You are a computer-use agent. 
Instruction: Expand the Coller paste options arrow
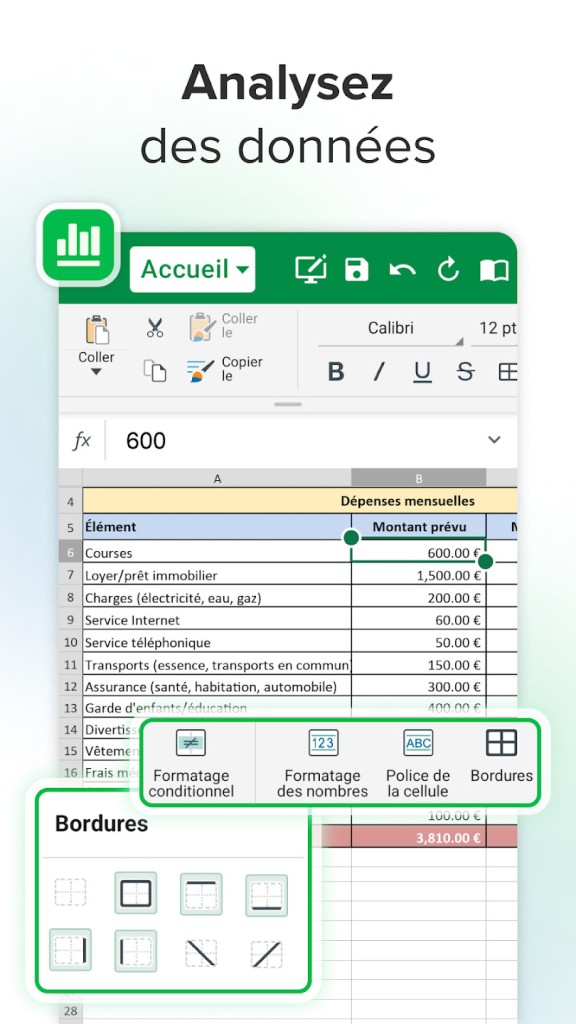click(x=96, y=372)
